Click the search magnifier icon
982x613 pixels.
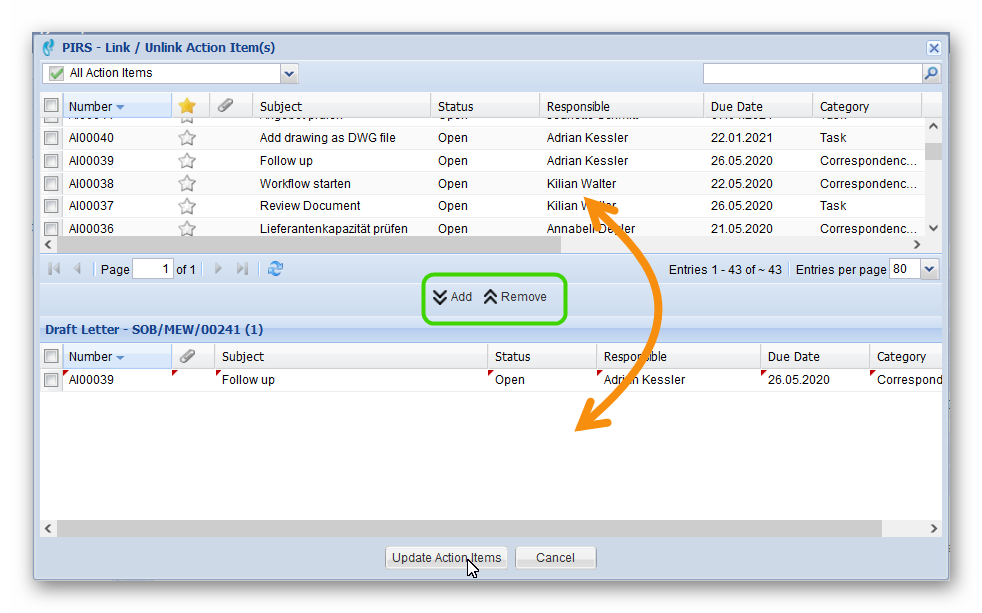[931, 73]
